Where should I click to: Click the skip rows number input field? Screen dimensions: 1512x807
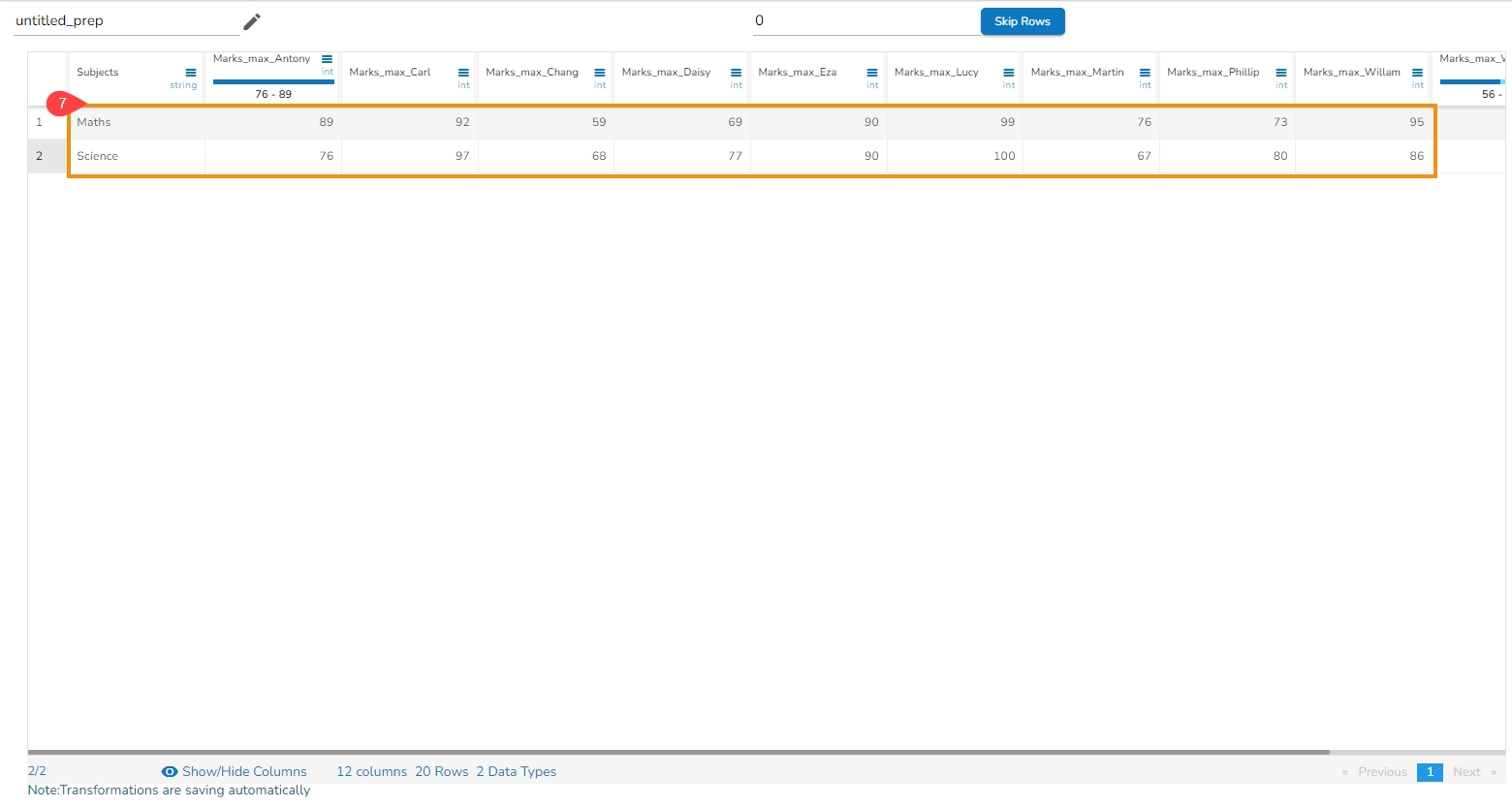pos(866,21)
